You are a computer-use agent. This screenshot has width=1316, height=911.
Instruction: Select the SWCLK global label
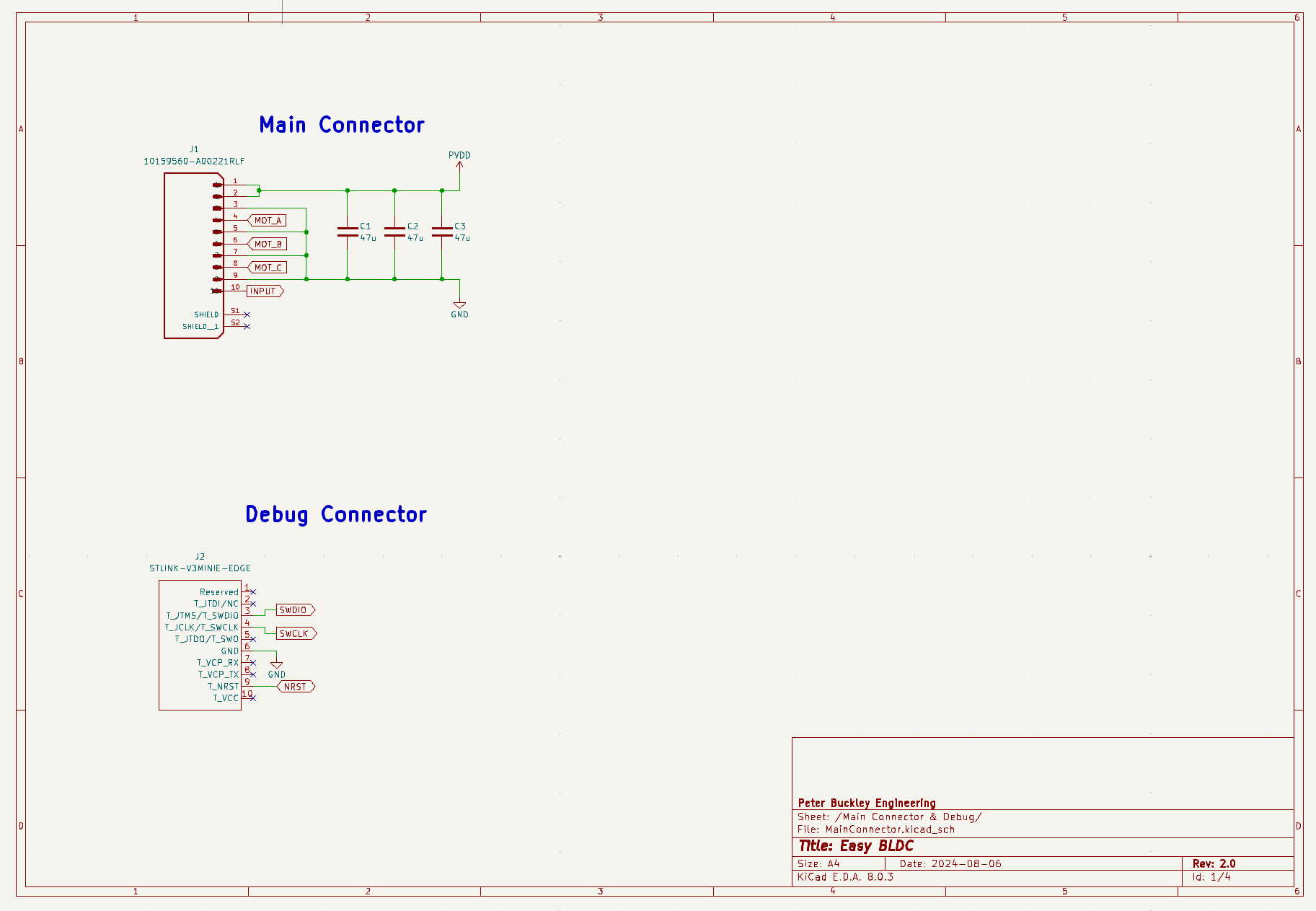click(x=296, y=634)
